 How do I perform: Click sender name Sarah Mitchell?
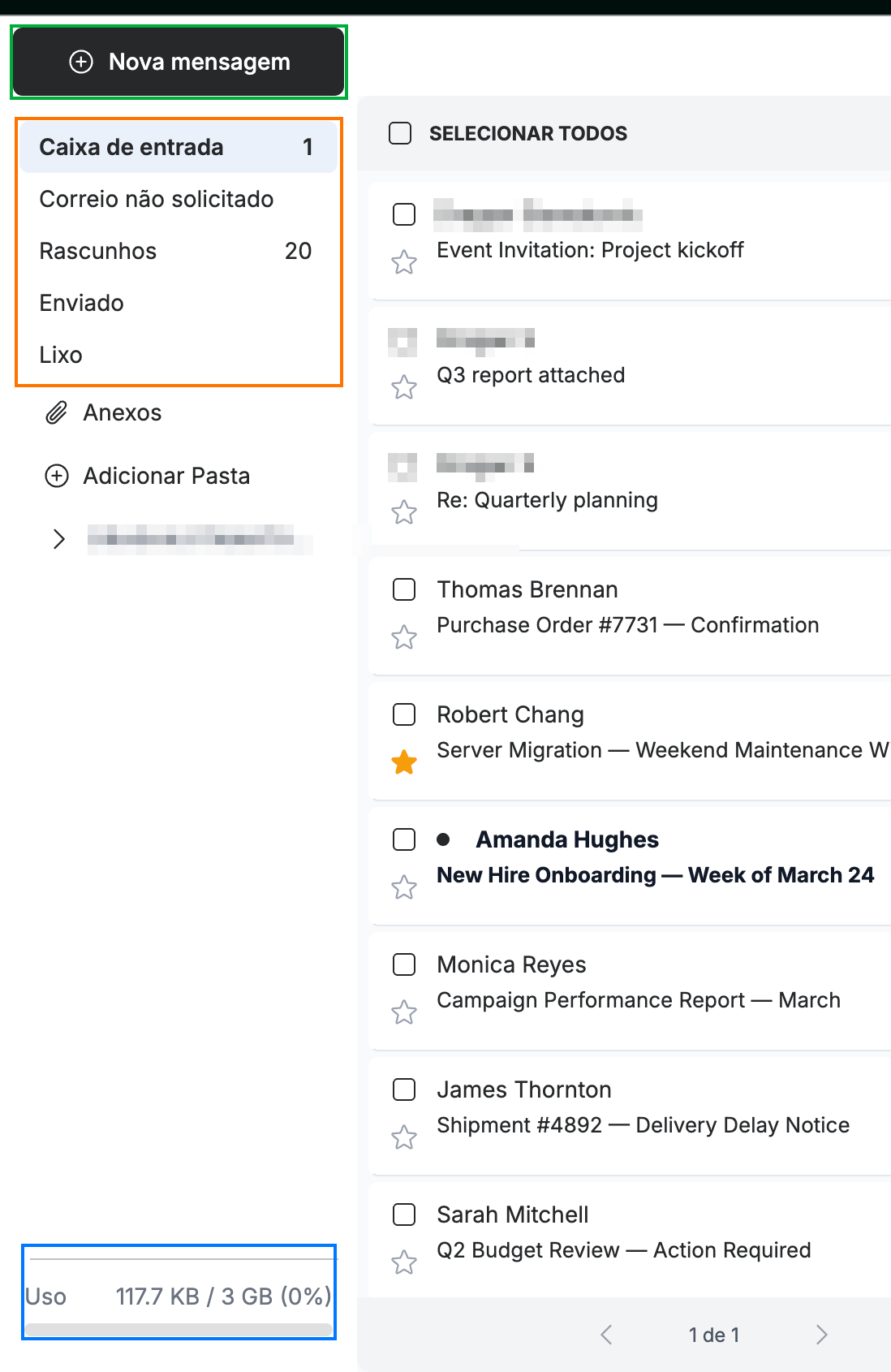tap(513, 1215)
